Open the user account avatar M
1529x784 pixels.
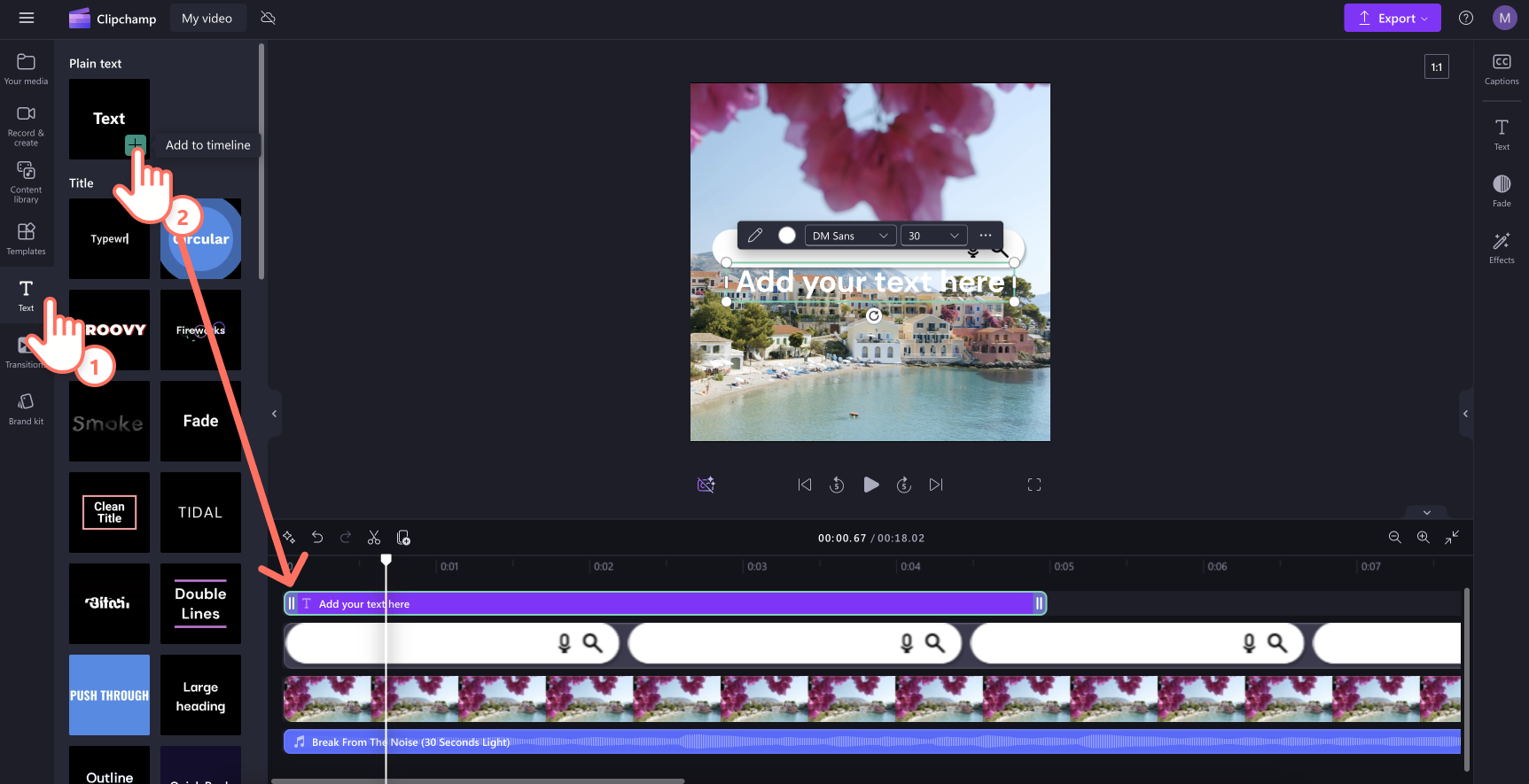1504,18
